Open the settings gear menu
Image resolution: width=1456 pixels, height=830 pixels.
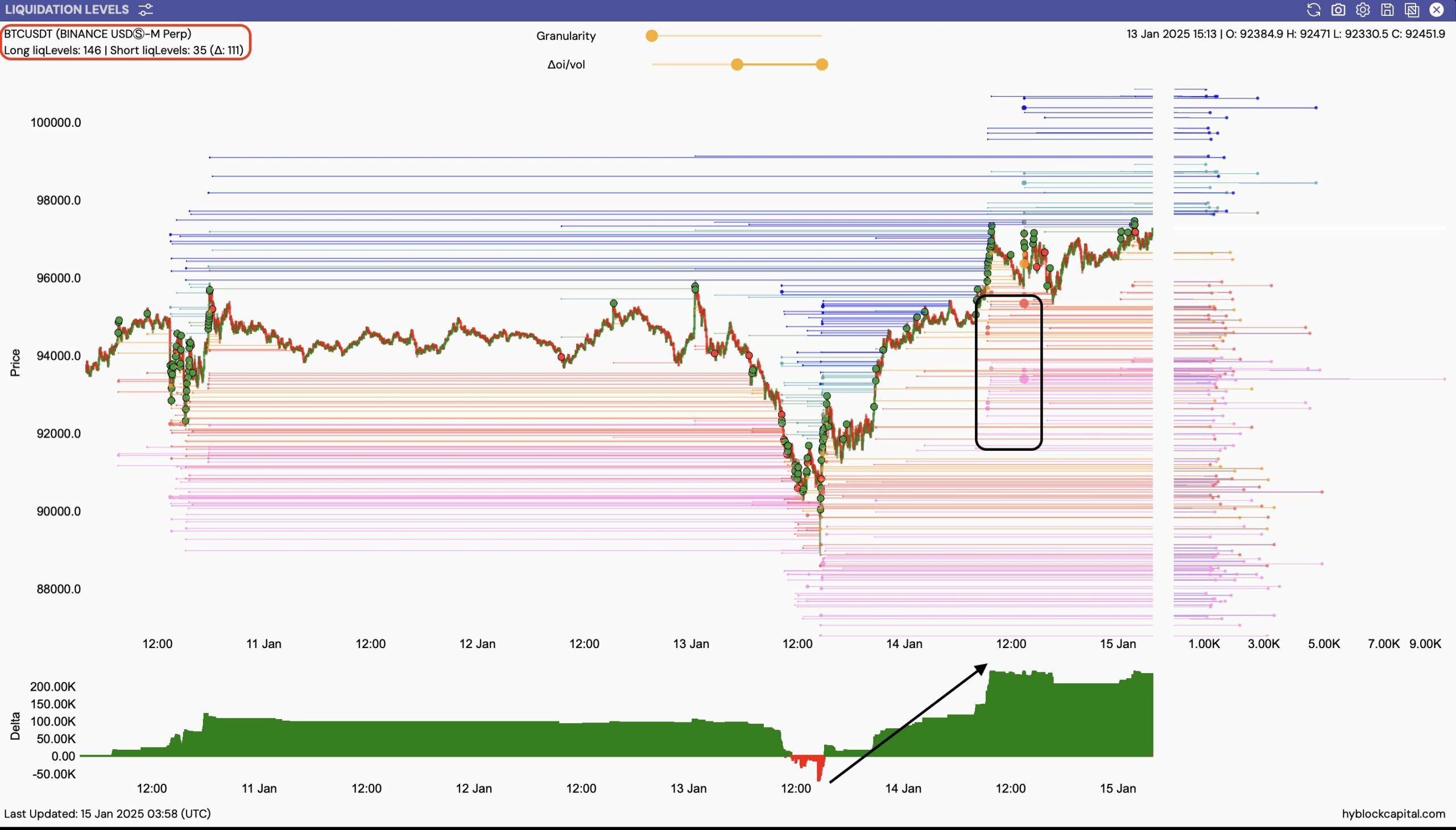1363,10
